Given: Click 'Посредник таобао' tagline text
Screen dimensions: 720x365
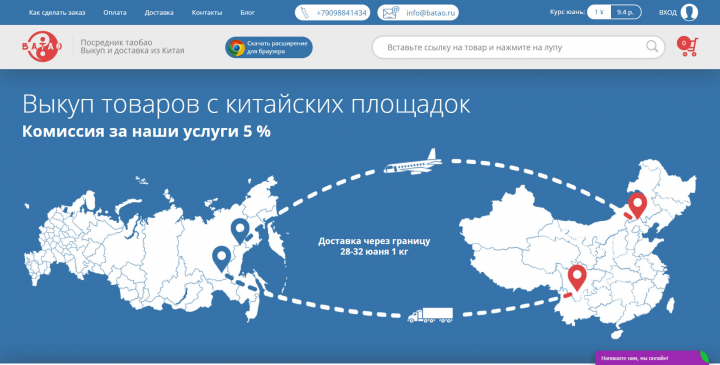Looking at the screenshot, I should pyautogui.click(x=116, y=42).
